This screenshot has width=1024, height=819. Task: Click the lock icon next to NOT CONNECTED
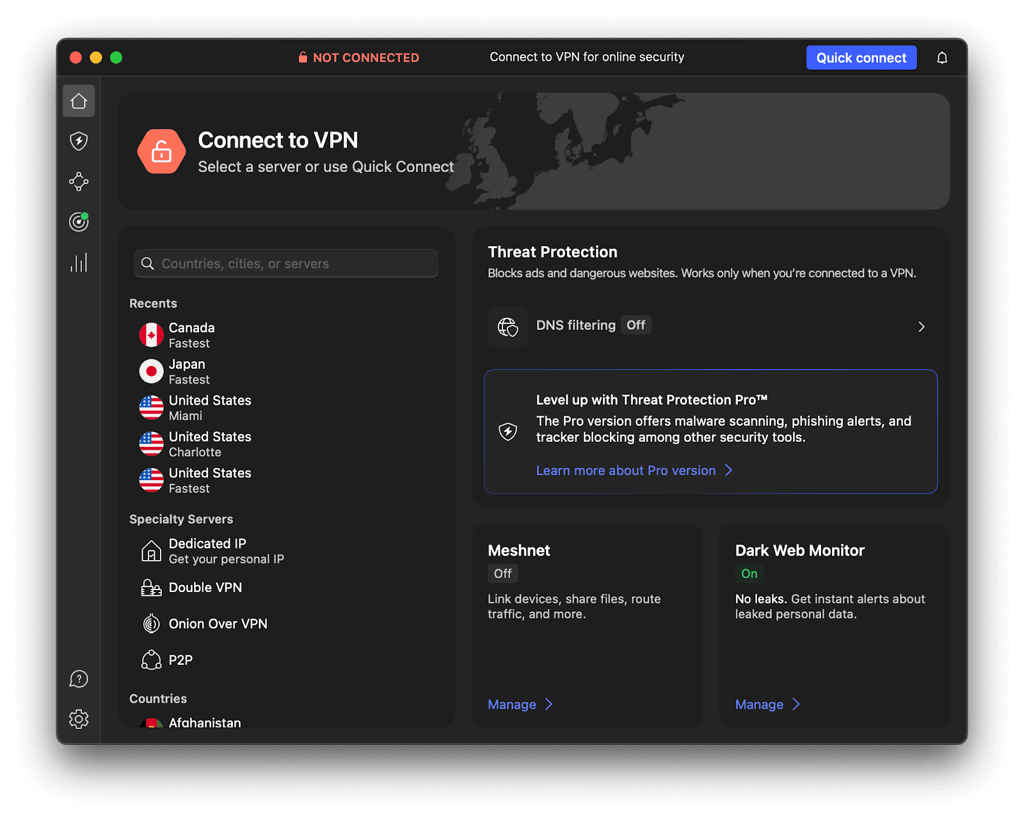[302, 57]
